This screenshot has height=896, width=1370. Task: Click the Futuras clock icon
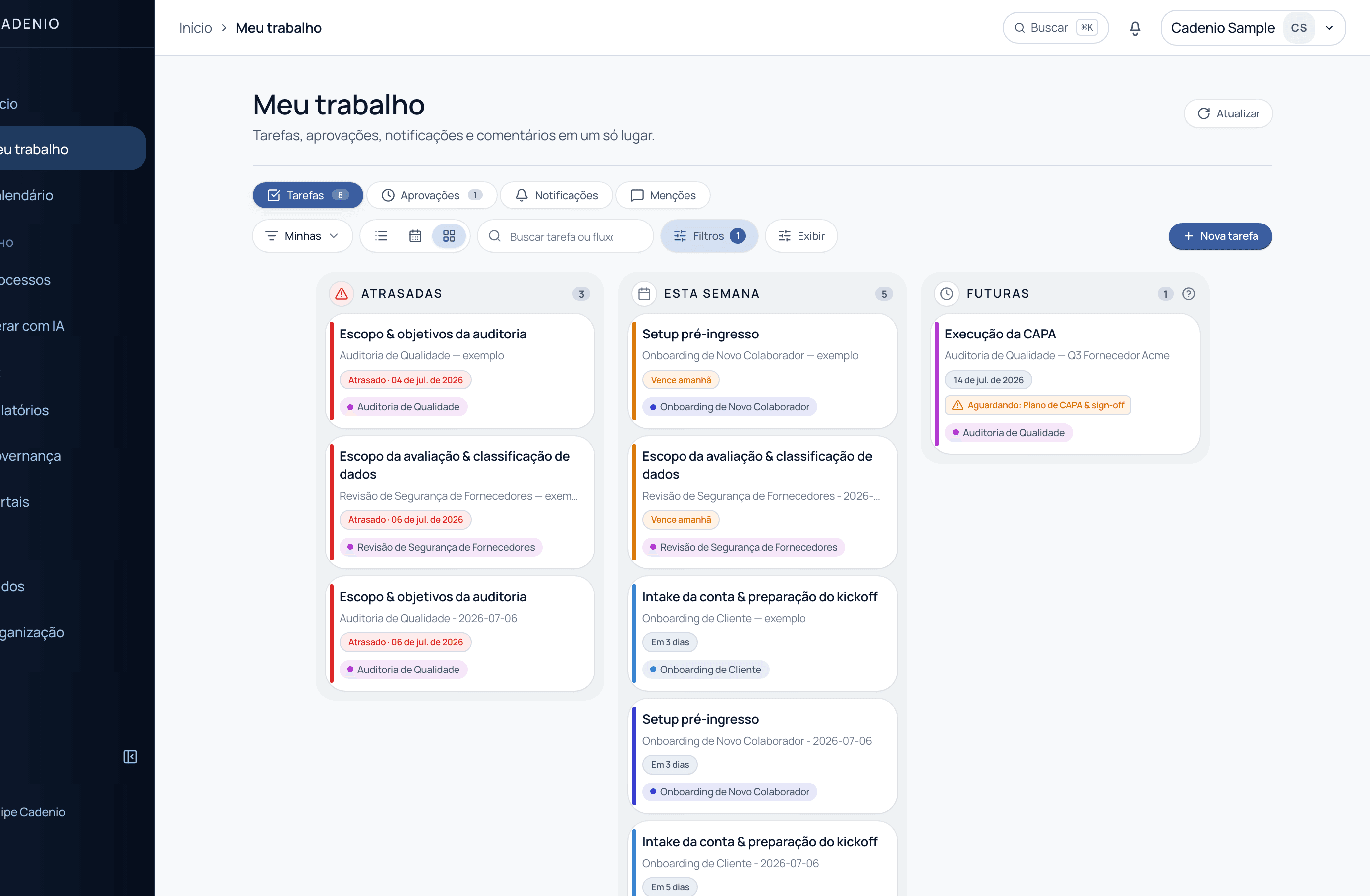pos(947,294)
